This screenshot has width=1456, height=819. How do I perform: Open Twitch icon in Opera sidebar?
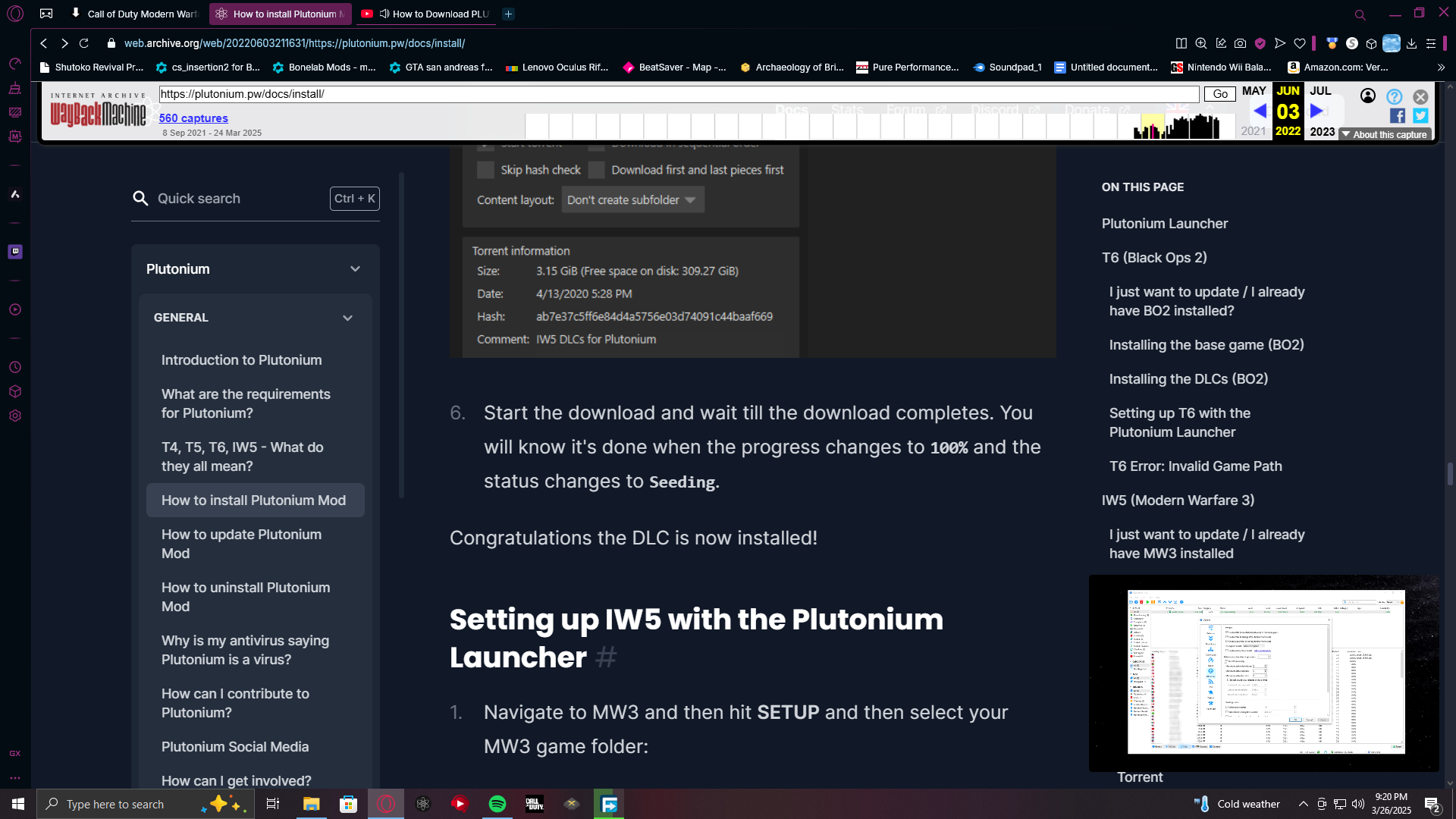[x=15, y=251]
